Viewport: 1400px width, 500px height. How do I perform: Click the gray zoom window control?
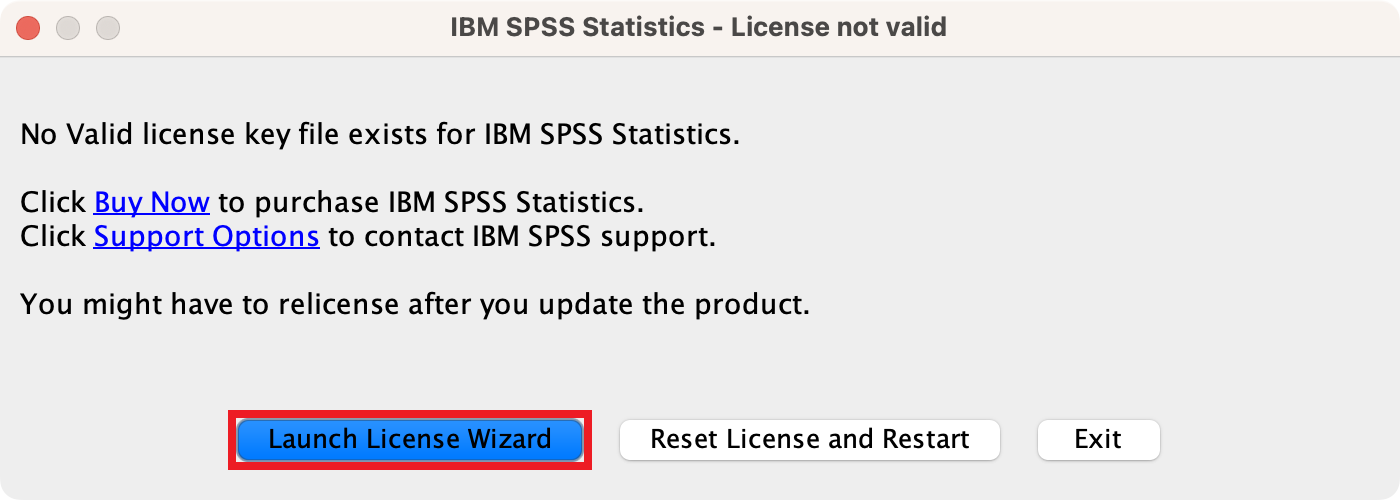click(x=108, y=28)
